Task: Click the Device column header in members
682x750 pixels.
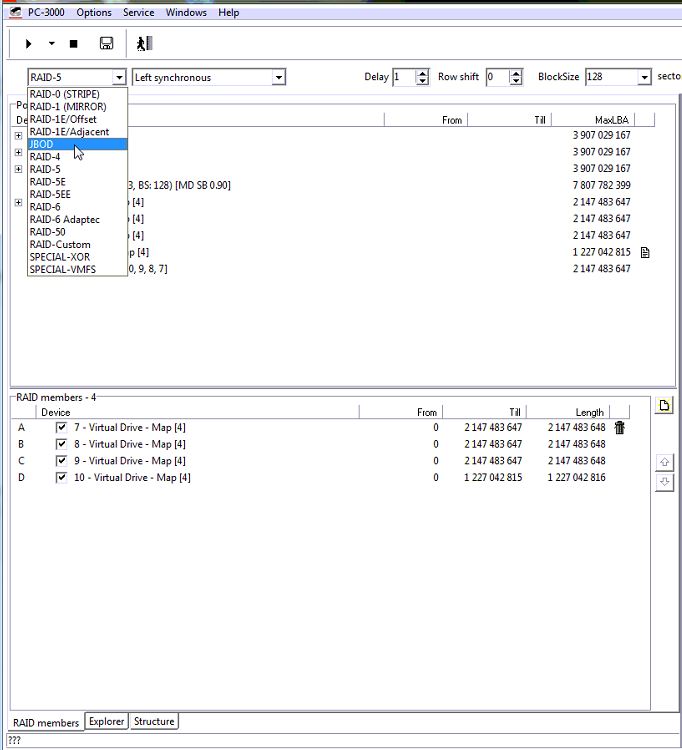Action: (198, 412)
